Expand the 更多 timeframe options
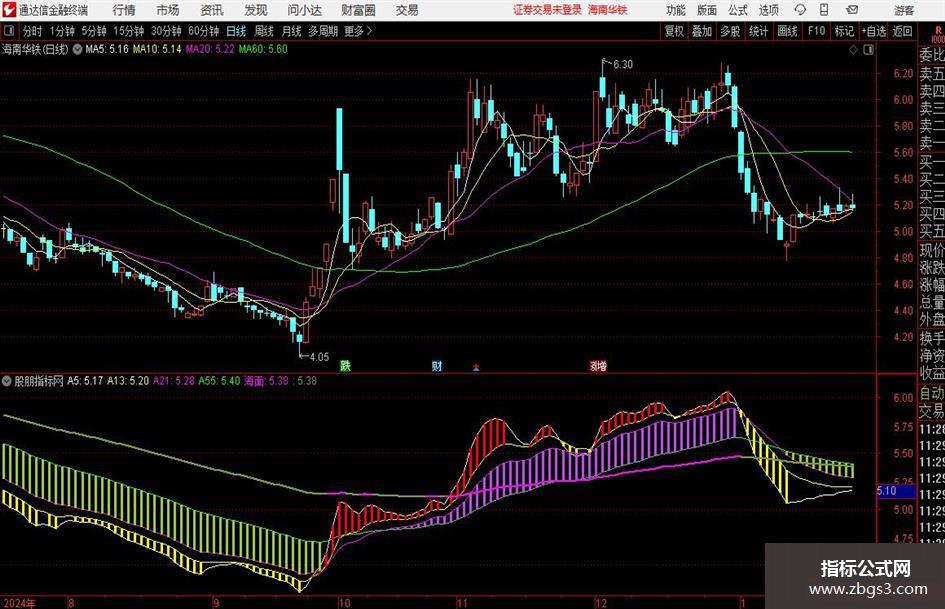945x609 pixels. [x=358, y=31]
